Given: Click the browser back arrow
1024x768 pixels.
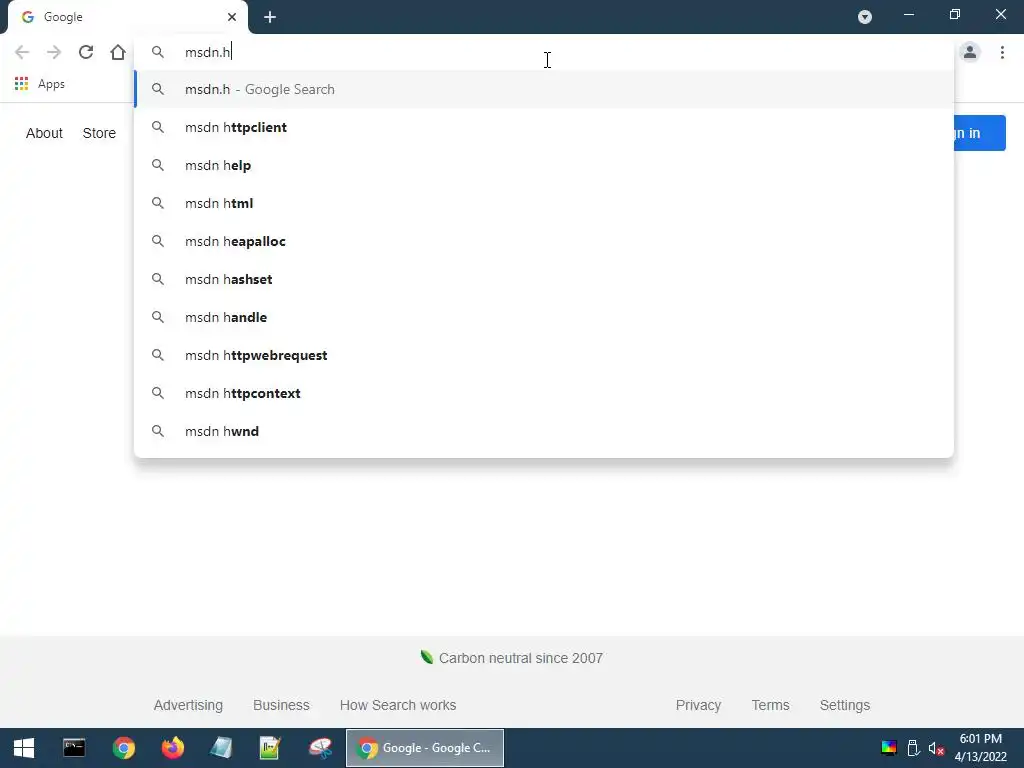Looking at the screenshot, I should coord(22,52).
